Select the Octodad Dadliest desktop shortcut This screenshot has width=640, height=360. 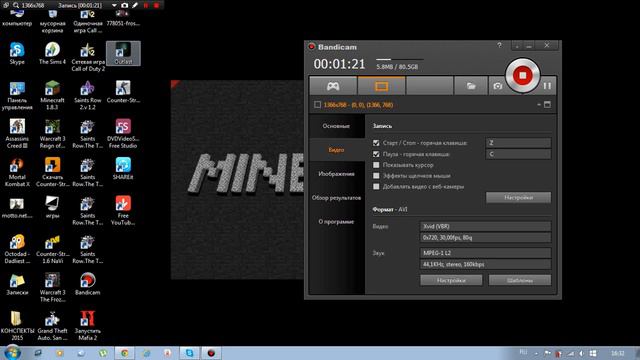tap(17, 249)
